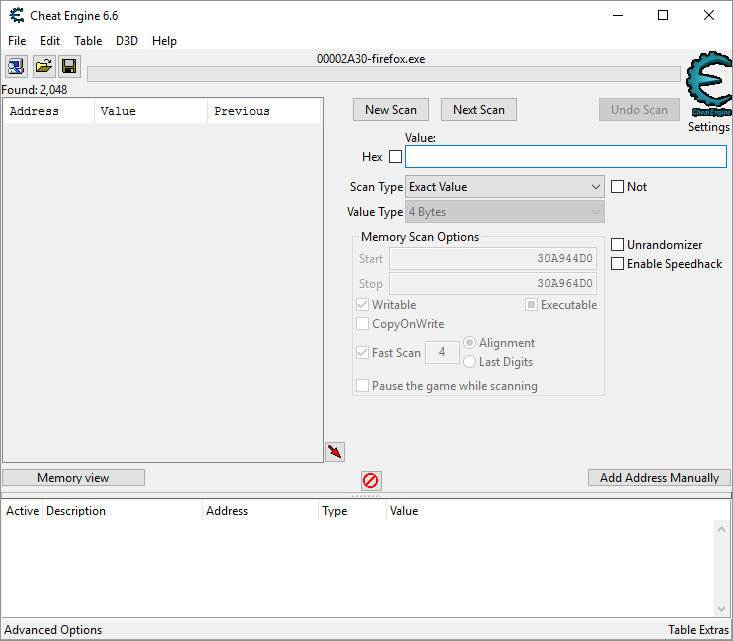Click the Open Process computer icon
733x641 pixels.
point(17,67)
